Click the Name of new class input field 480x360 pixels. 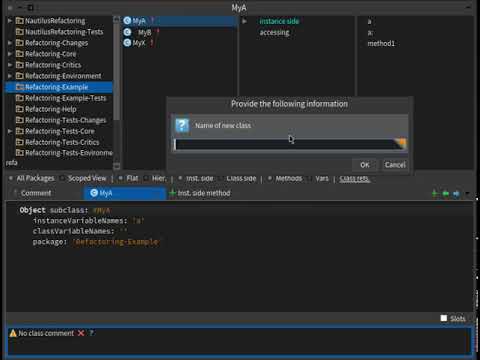click(x=290, y=144)
